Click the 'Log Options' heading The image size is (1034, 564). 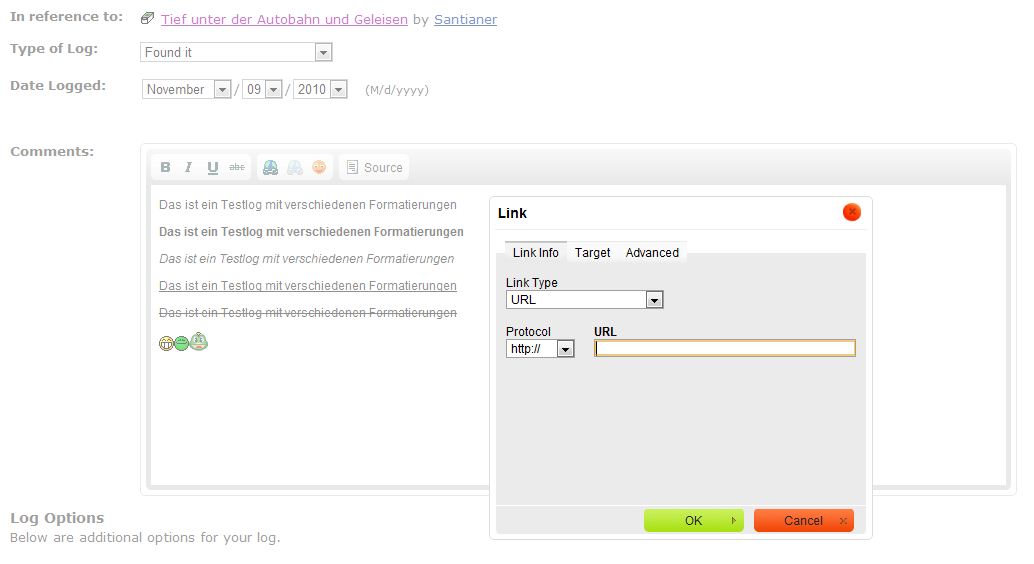click(57, 518)
